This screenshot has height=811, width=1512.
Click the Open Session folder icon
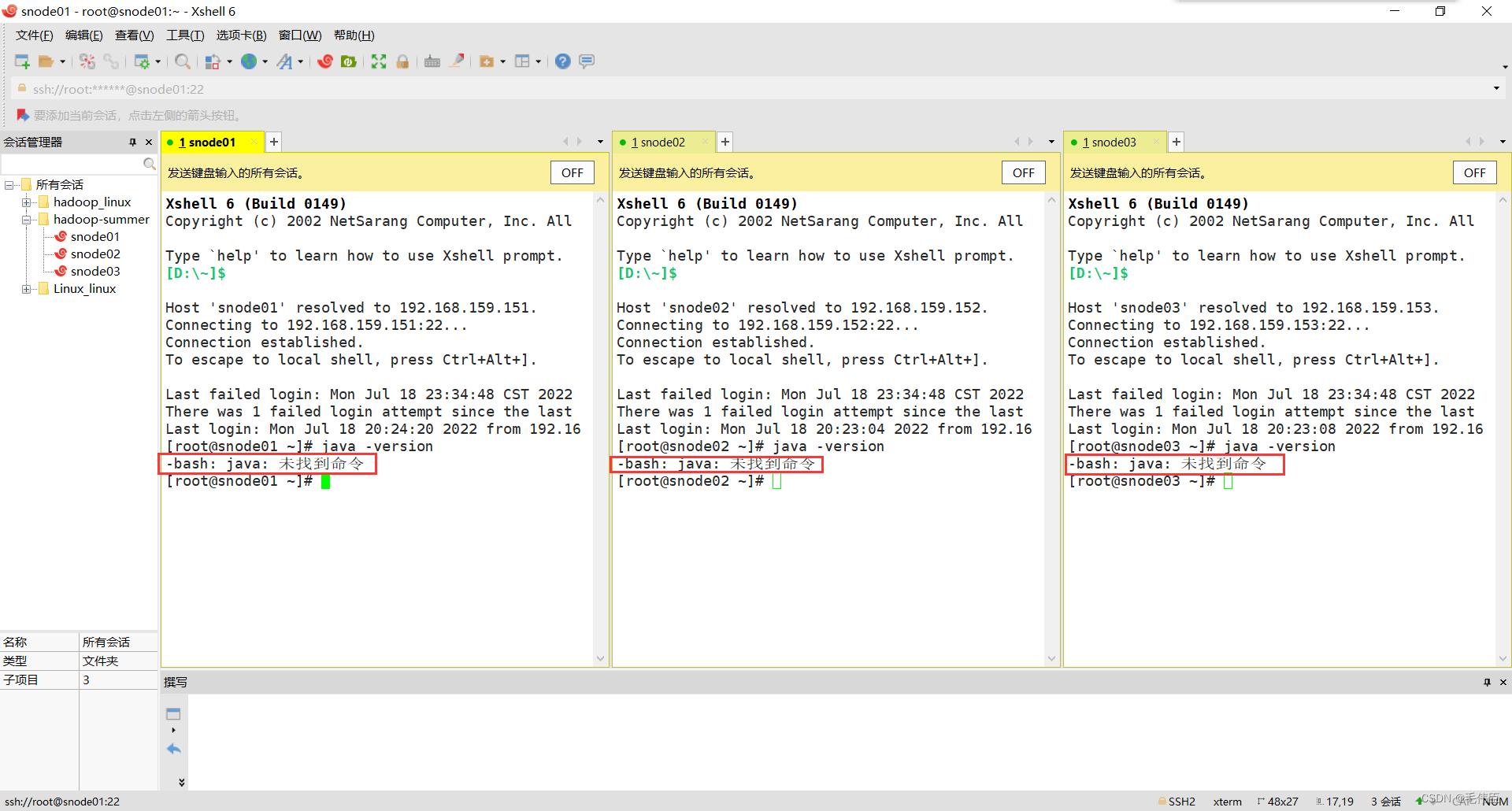[46, 61]
